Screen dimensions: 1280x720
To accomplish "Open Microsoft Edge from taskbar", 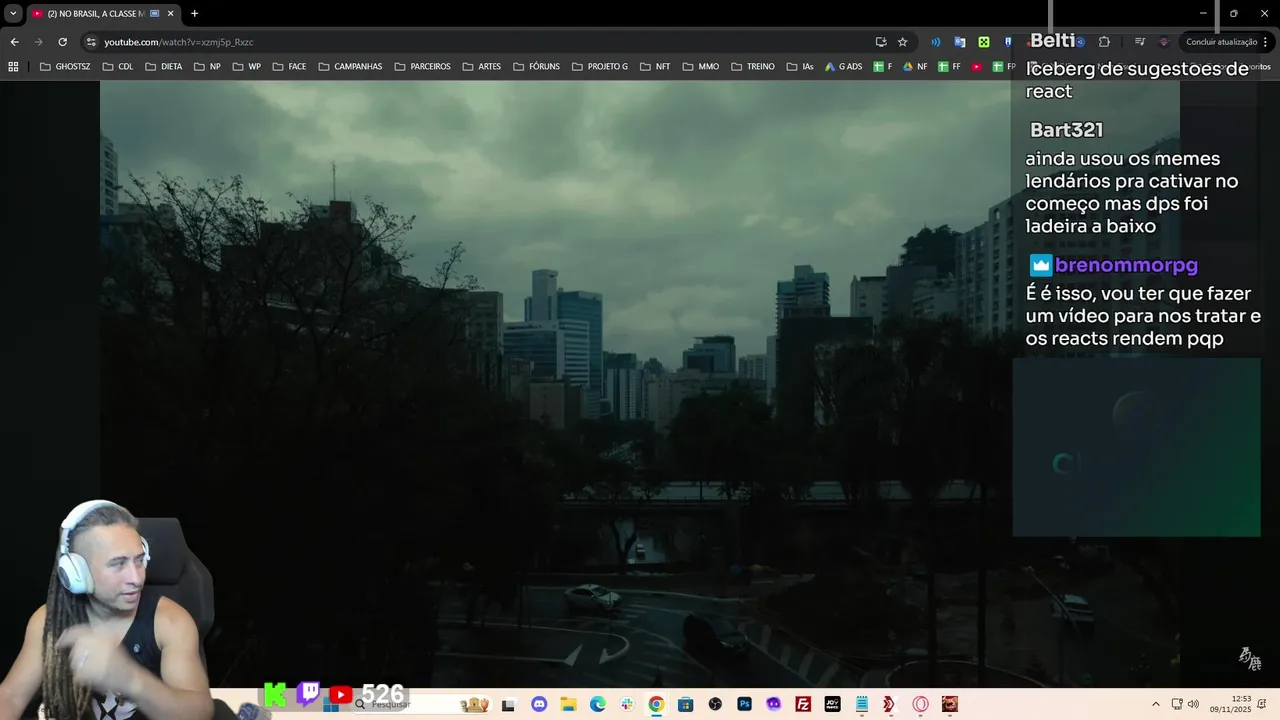I will (x=598, y=704).
